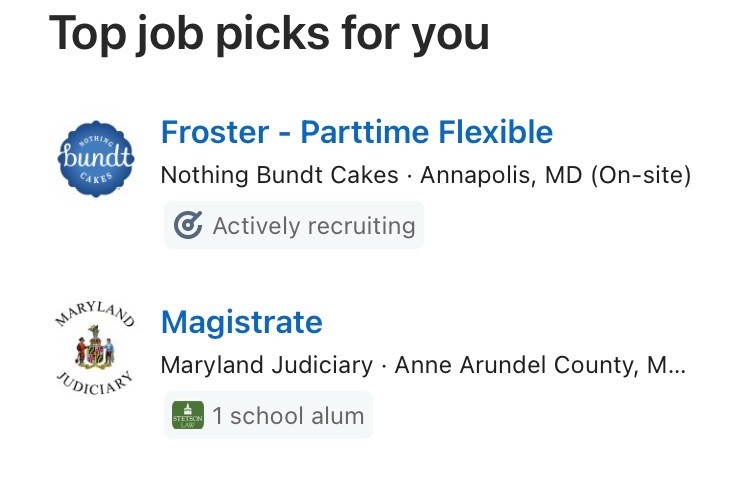Click the arched JUDICIARY text in the logo
The height and width of the screenshot is (484, 750).
(94, 386)
